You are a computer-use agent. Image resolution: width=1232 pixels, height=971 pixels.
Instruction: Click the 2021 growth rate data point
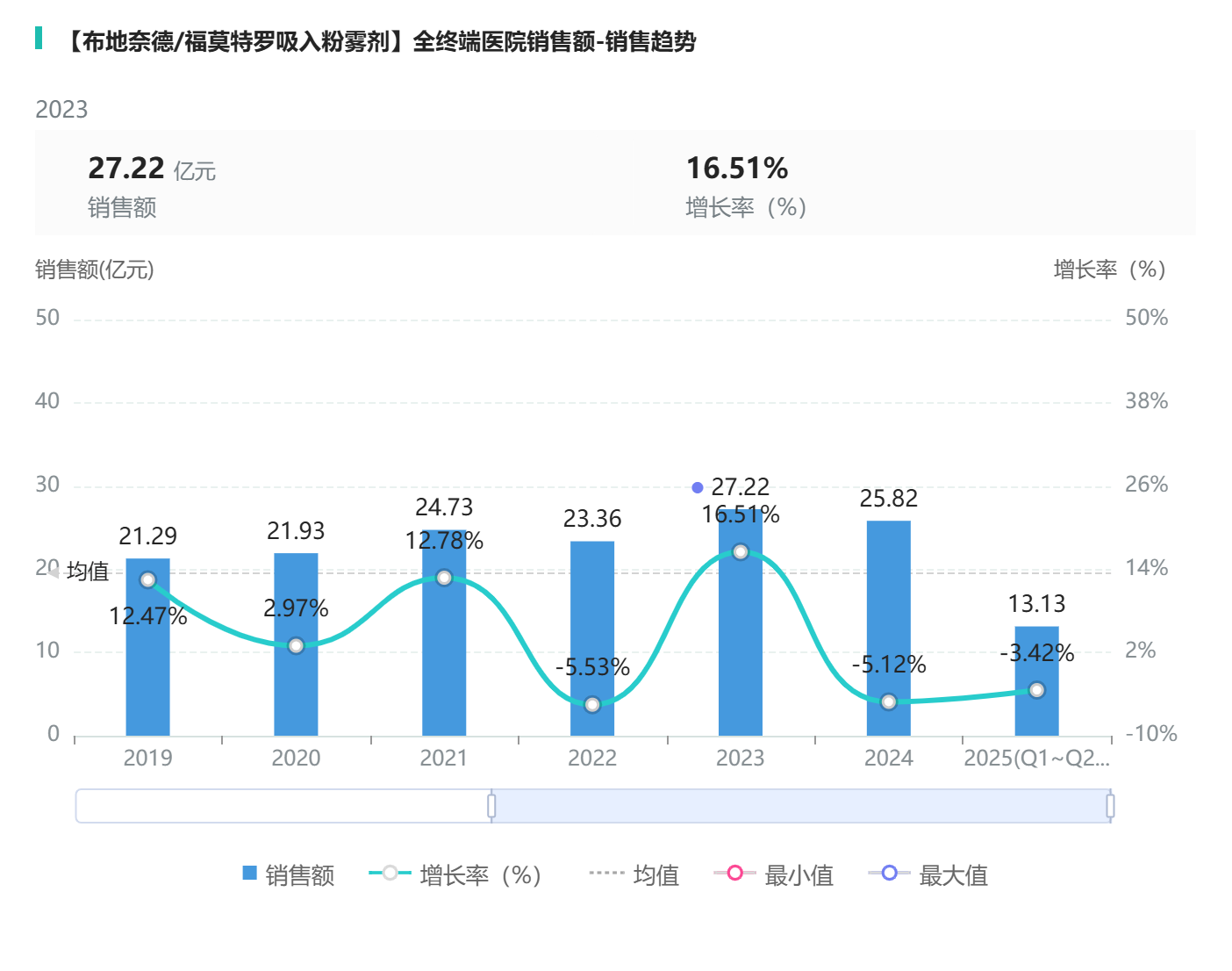pyautogui.click(x=444, y=578)
